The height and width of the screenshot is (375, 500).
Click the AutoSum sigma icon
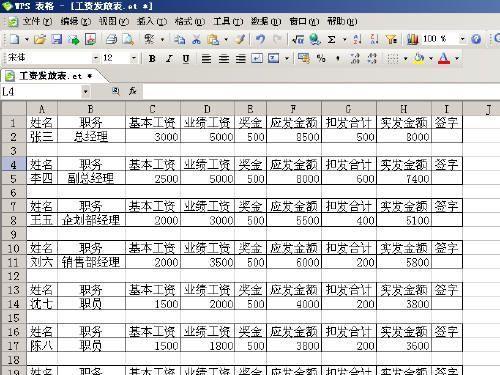331,39
